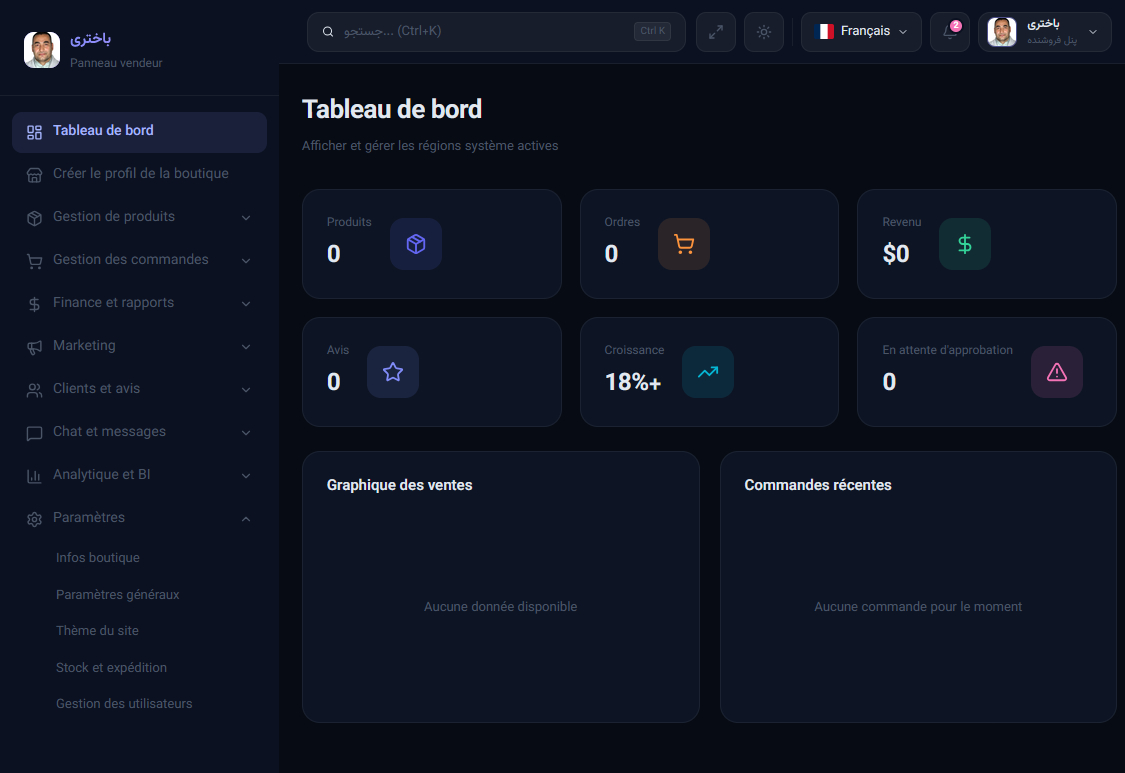Click the pending approval warning triangle icon
The image size is (1125, 773).
pos(1057,372)
